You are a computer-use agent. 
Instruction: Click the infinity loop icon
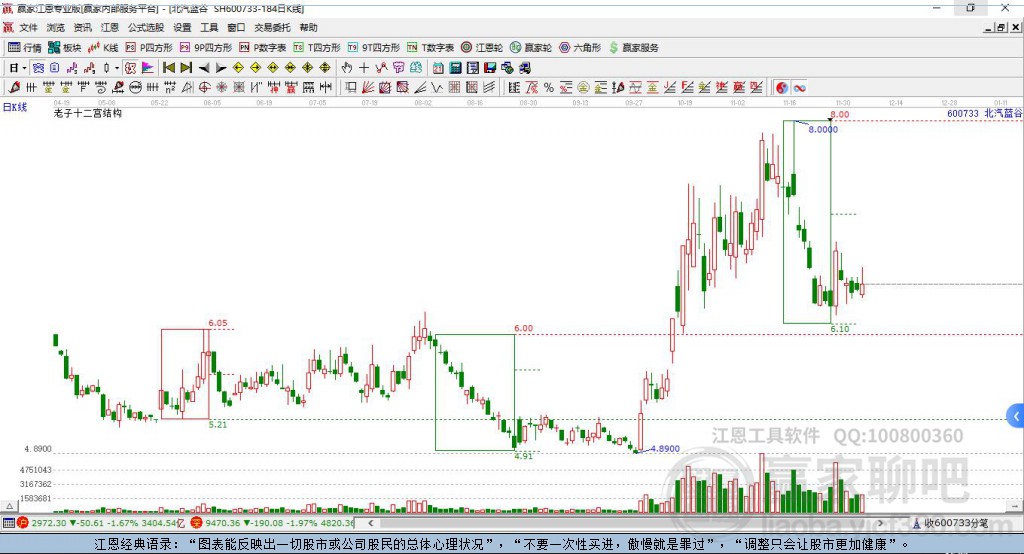pyautogui.click(x=799, y=88)
